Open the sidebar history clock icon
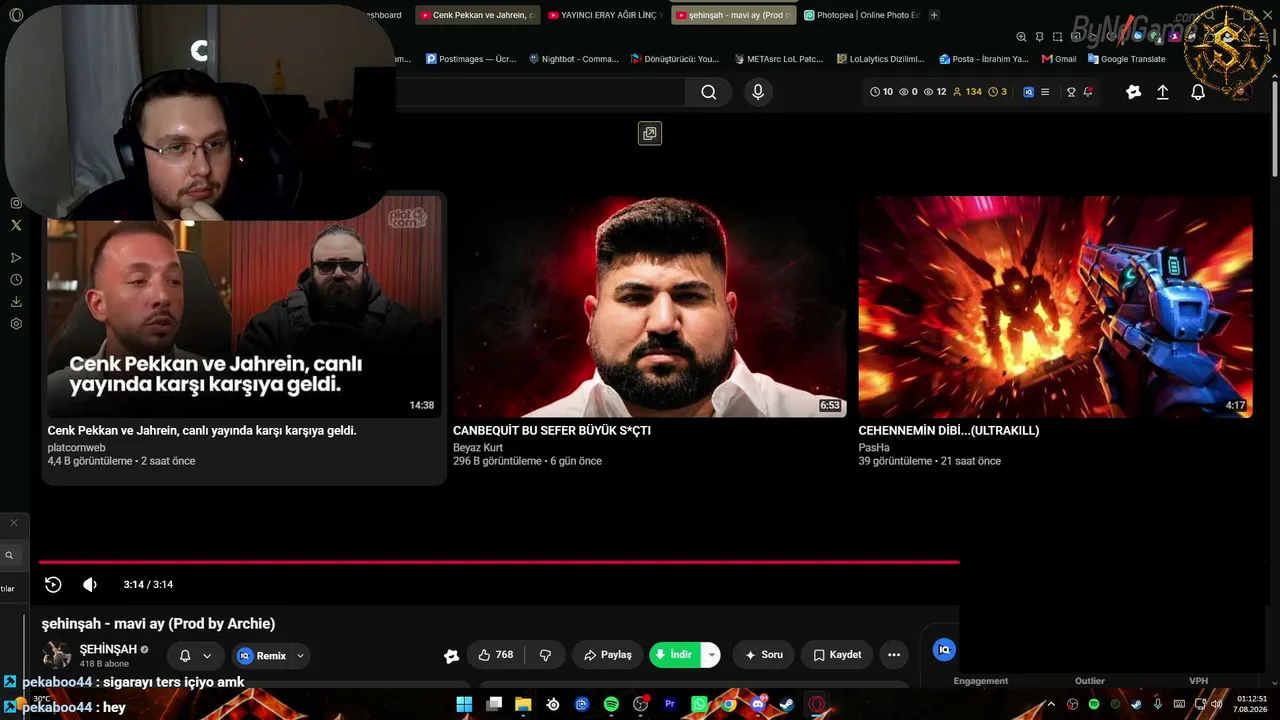Image resolution: width=1280 pixels, height=720 pixels. 16,280
